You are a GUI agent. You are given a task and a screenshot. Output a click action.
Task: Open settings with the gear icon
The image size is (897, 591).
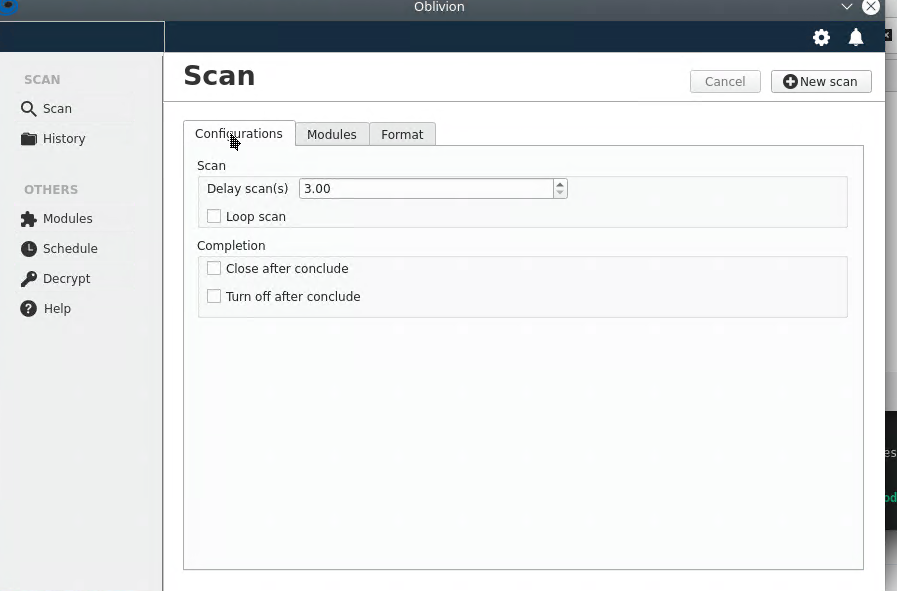pos(821,37)
